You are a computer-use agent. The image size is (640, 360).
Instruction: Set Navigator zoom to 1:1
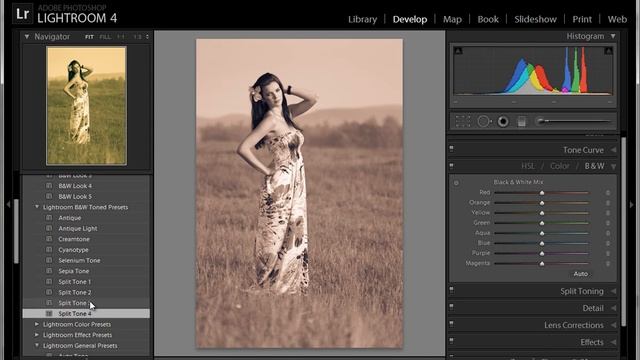[121, 37]
